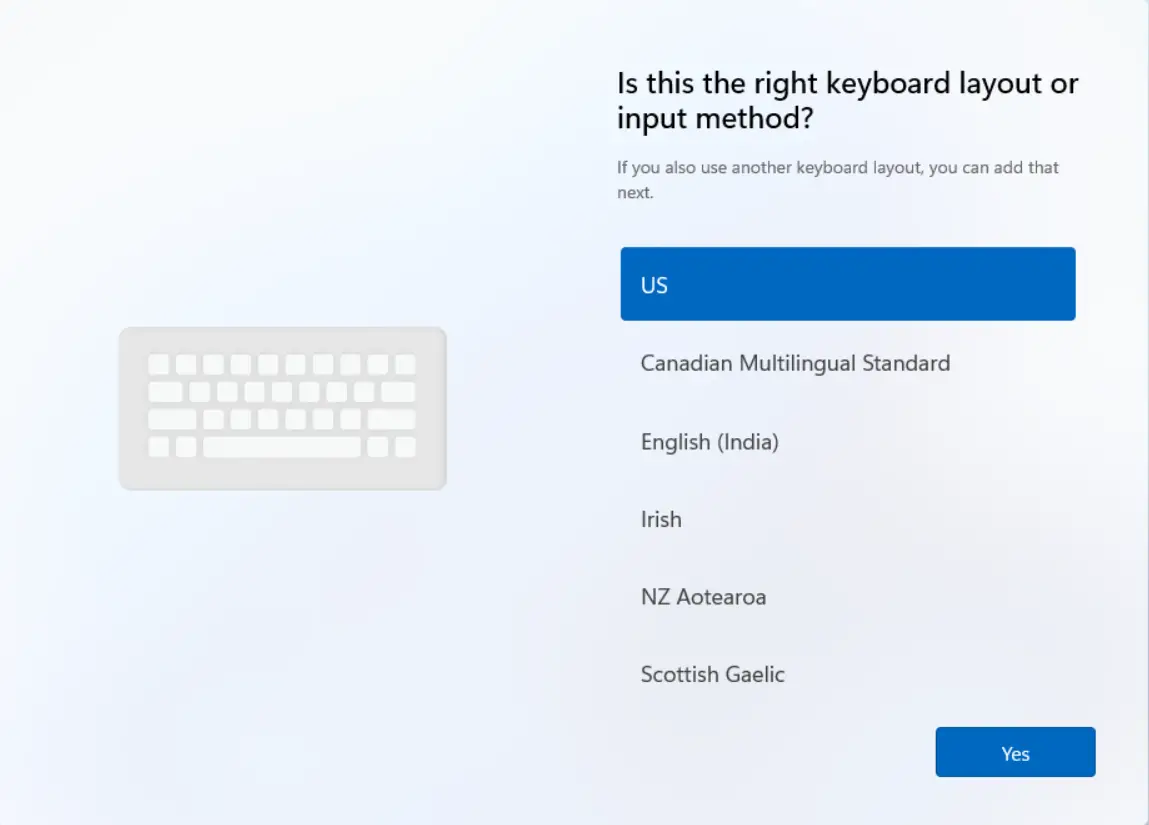Select NZ Aotearoa keyboard layout
1149x825 pixels.
click(x=703, y=597)
